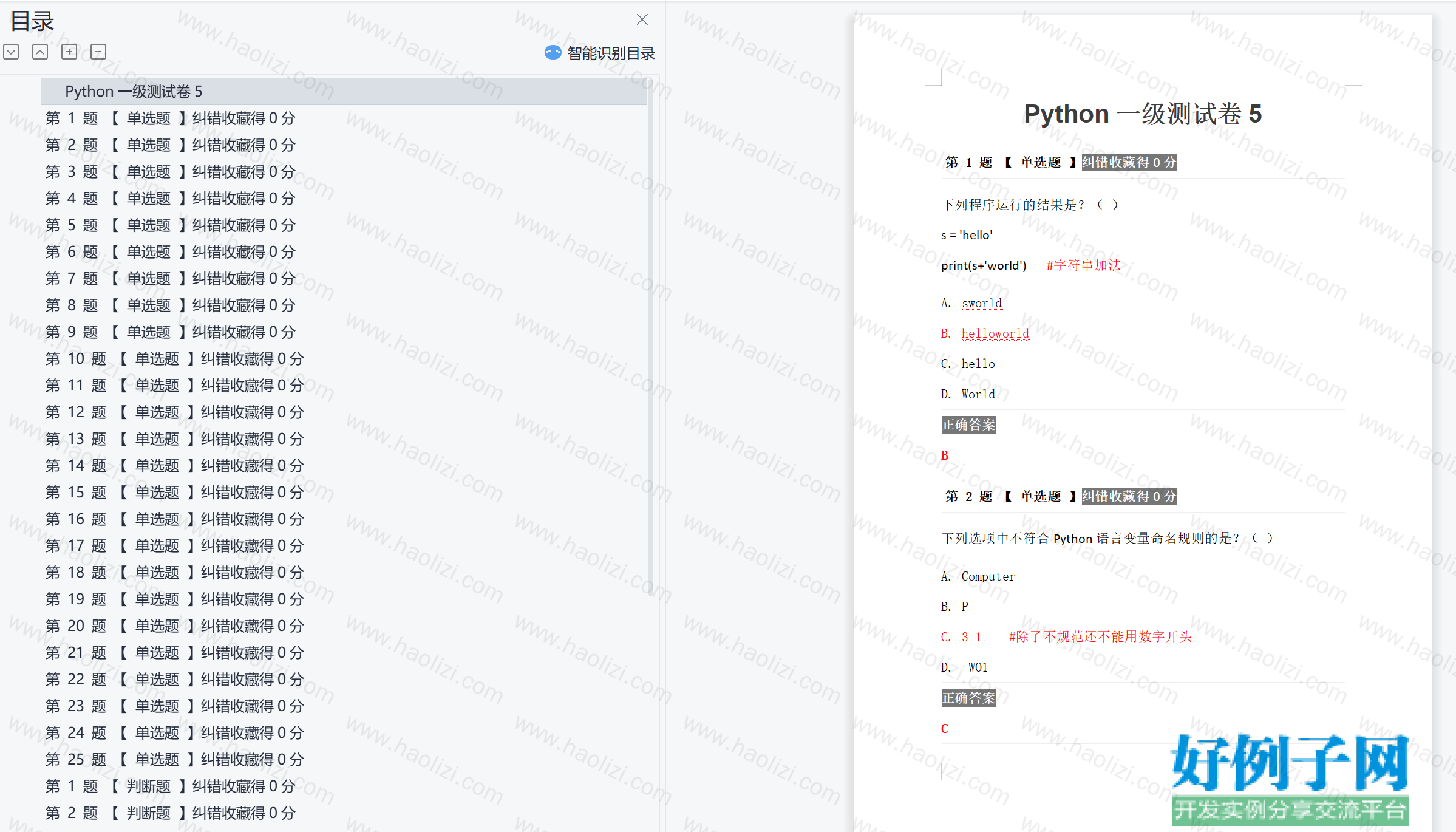The height and width of the screenshot is (832, 1456).
Task: Click answer option B. P
Action: tap(955, 607)
